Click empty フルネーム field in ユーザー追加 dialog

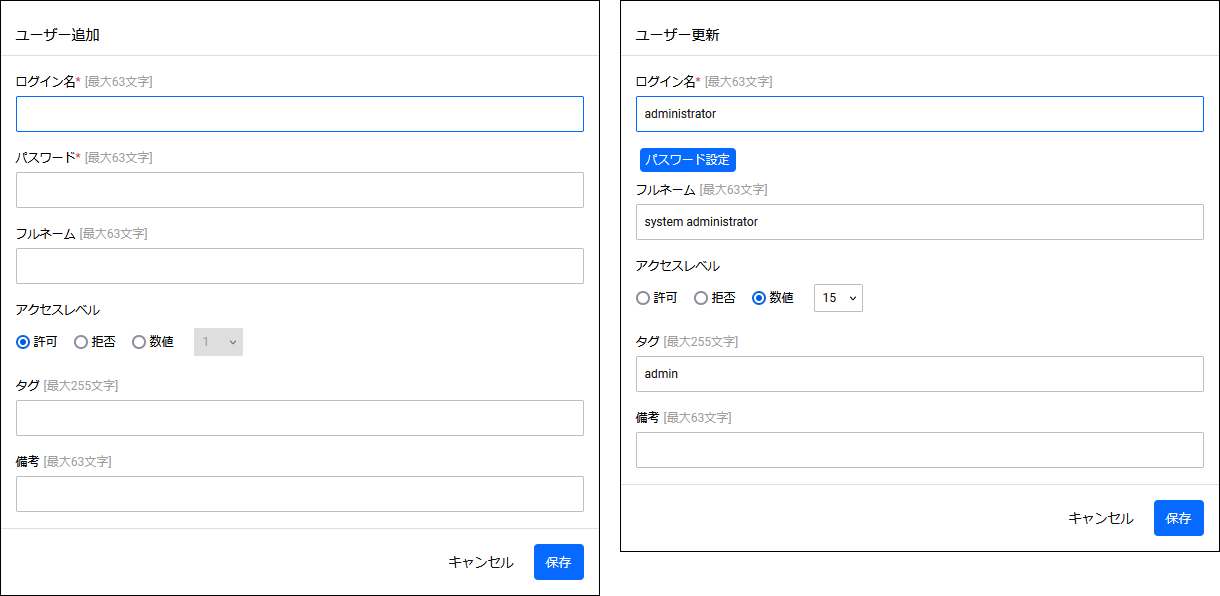coord(300,266)
